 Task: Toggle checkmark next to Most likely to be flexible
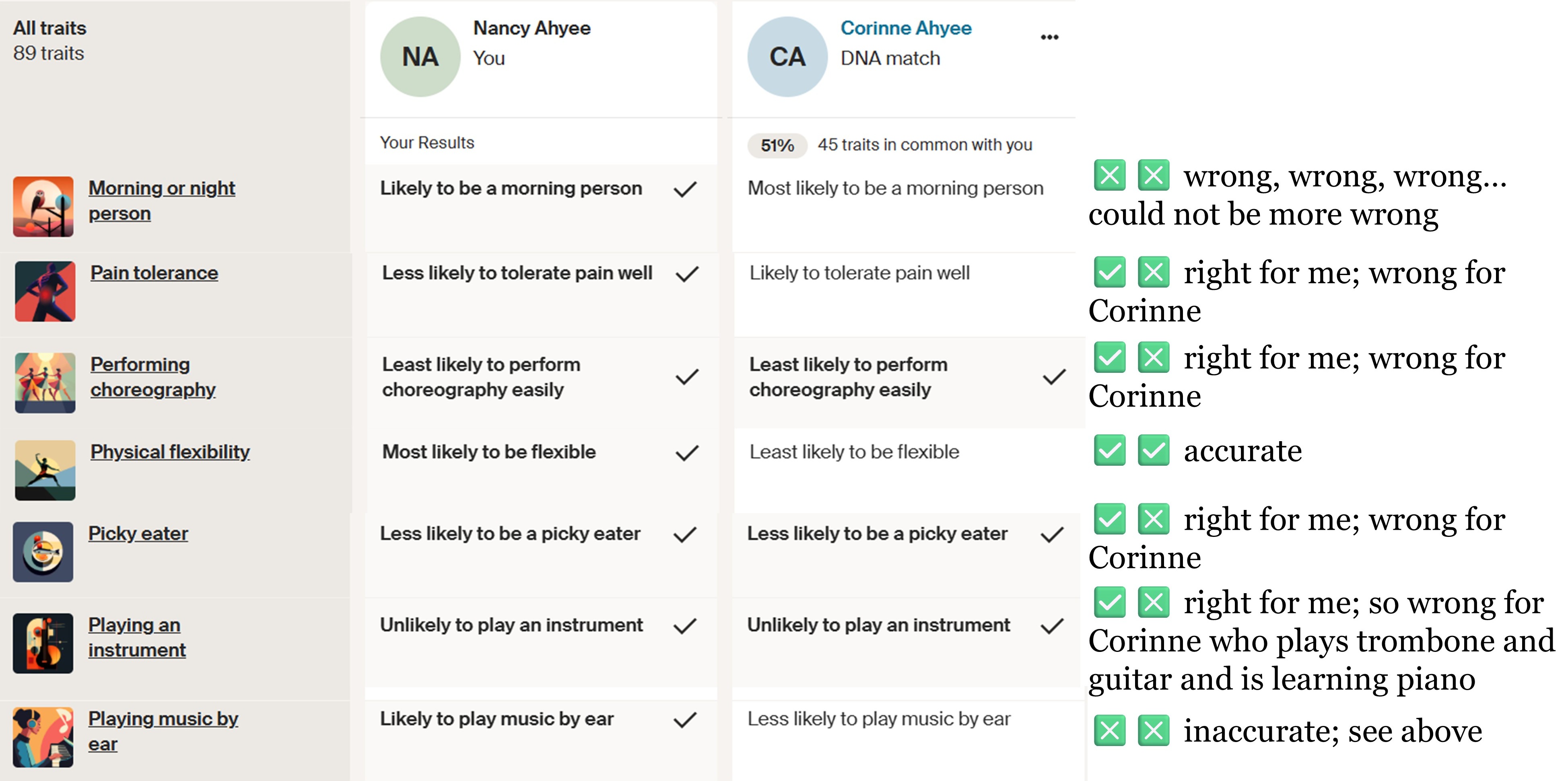click(x=686, y=453)
